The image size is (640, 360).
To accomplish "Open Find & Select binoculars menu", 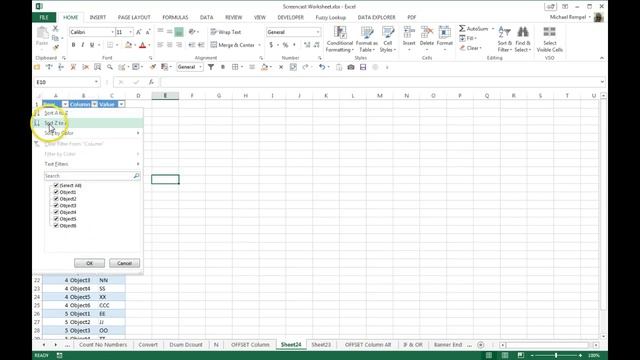I will [x=523, y=39].
